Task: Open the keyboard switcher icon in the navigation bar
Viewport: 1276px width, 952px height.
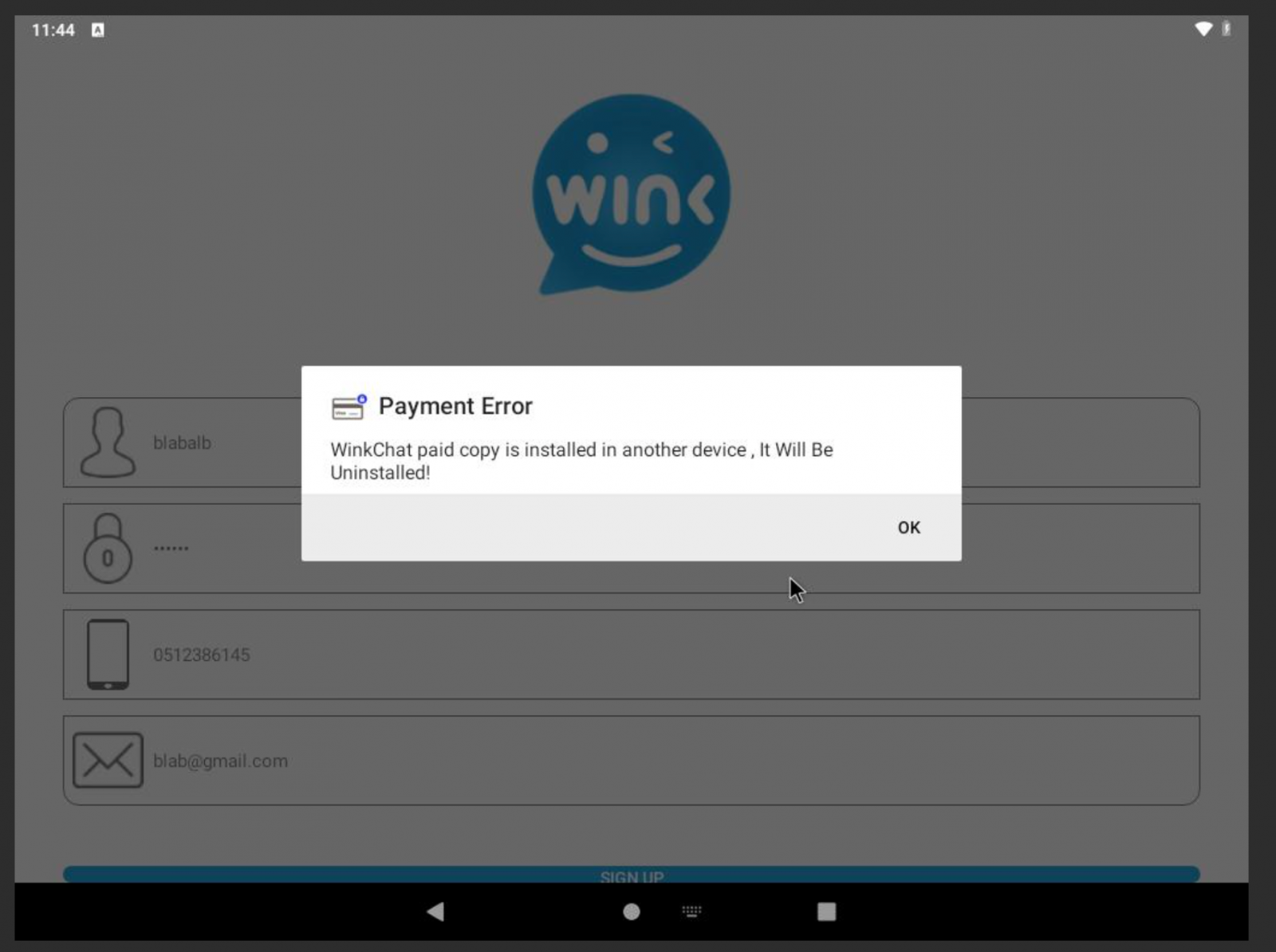Action: tap(691, 911)
